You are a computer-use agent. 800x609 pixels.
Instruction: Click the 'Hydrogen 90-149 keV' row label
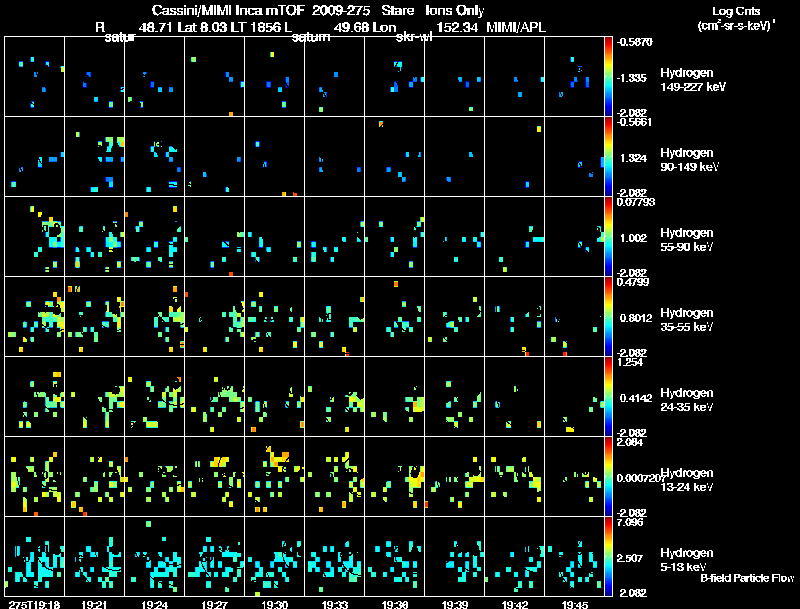689,160
